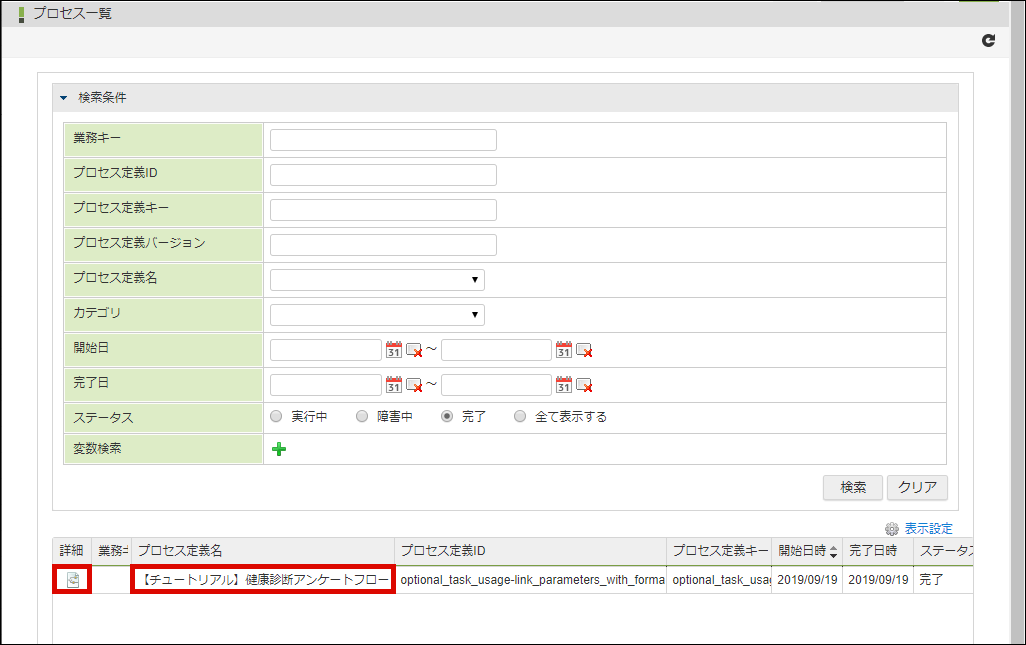Click the refresh icon at top right

click(x=988, y=41)
